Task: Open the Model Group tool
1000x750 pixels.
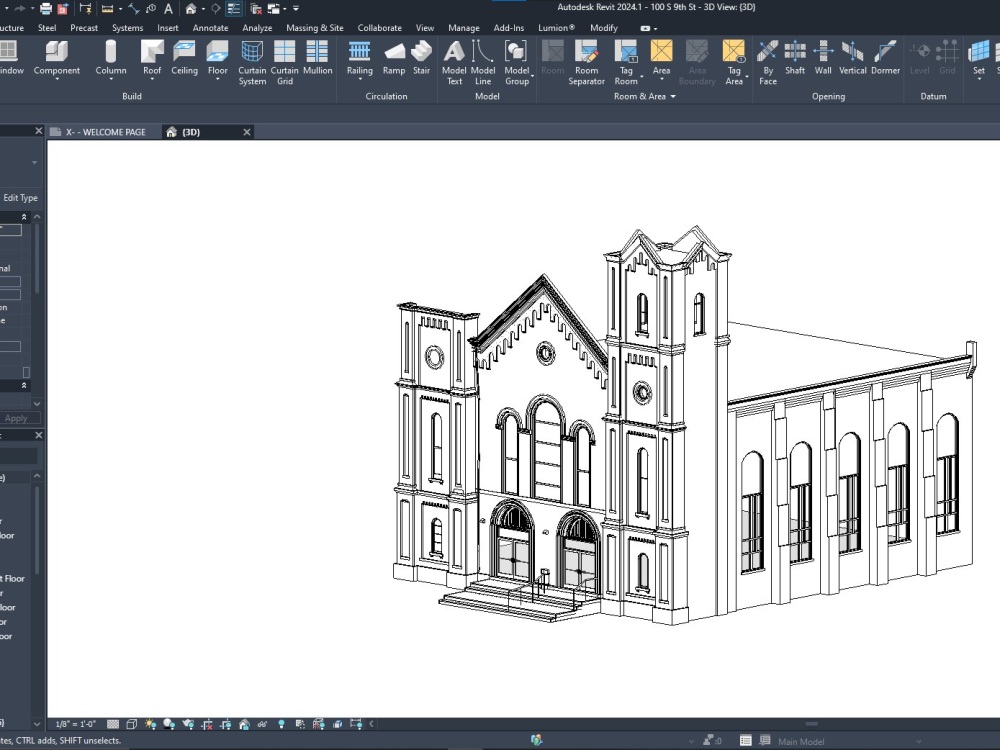Action: click(517, 62)
